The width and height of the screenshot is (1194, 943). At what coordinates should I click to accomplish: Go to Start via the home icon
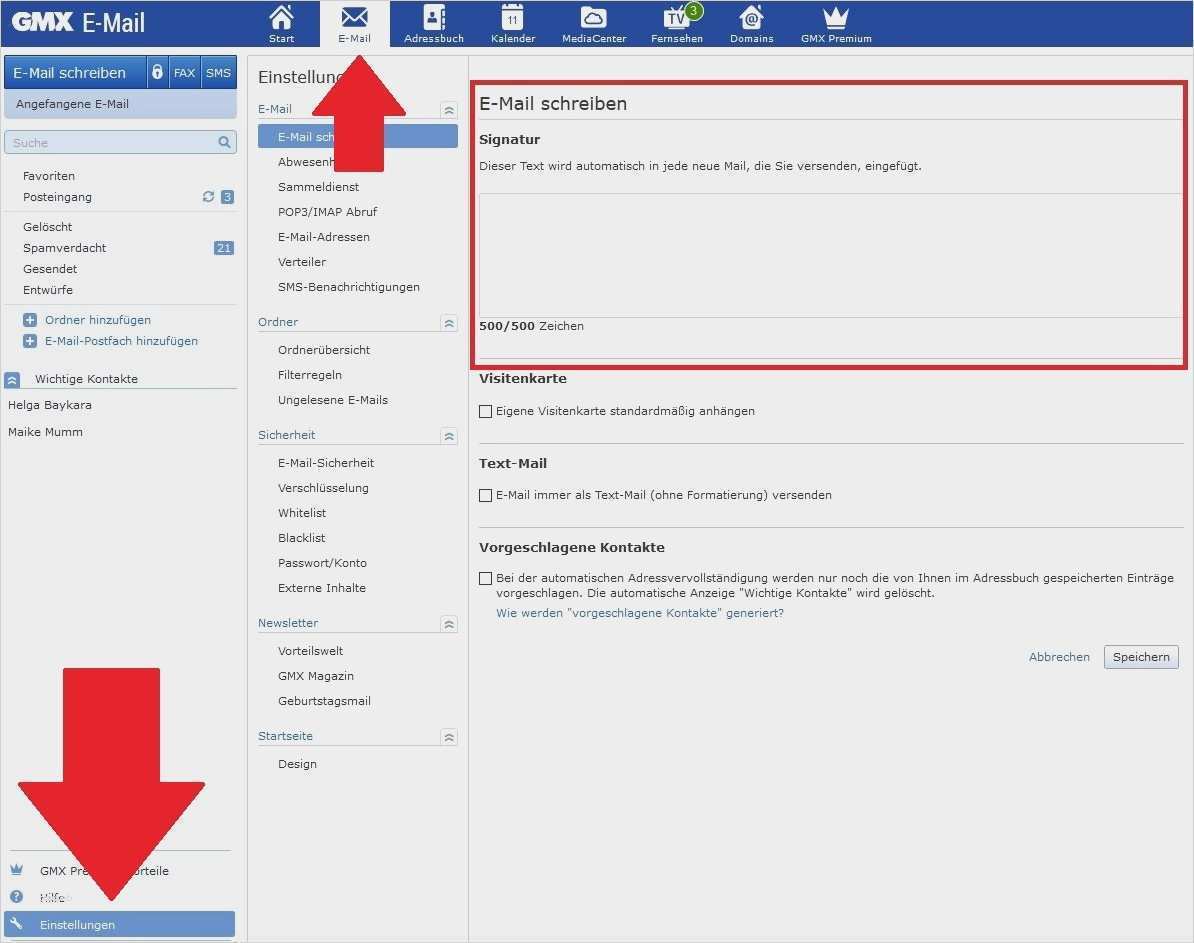(x=281, y=22)
